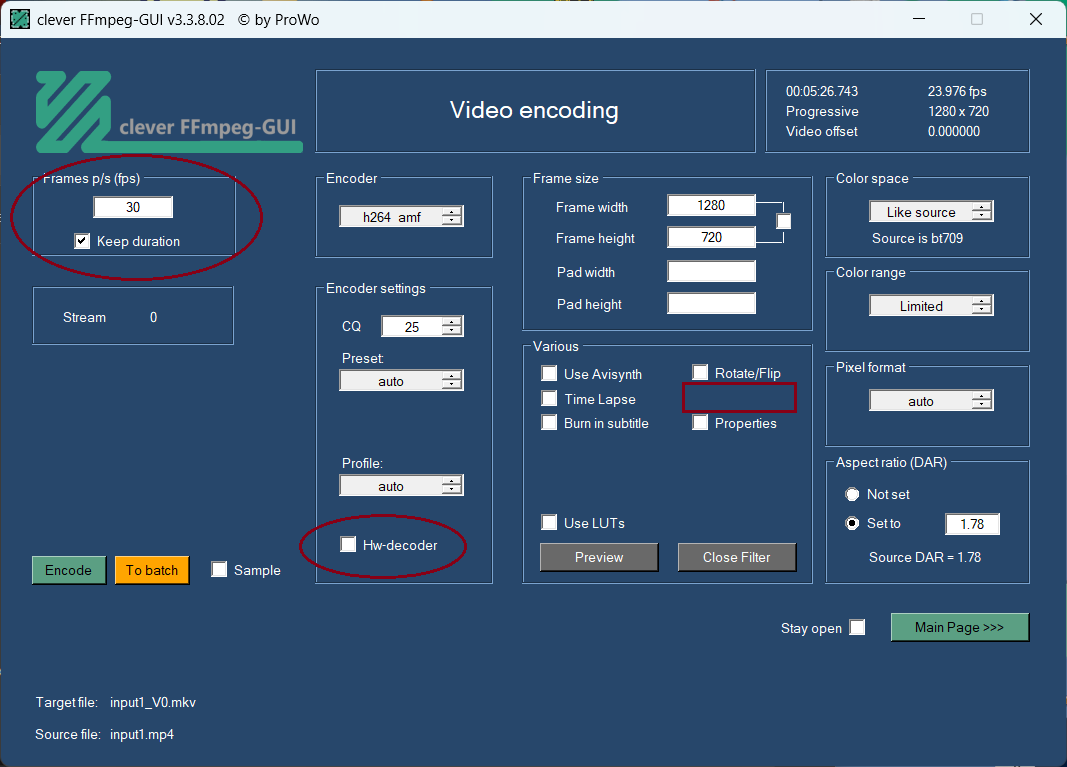Click the 23.976 fps text
Screen dimensions: 1067x767
(957, 91)
